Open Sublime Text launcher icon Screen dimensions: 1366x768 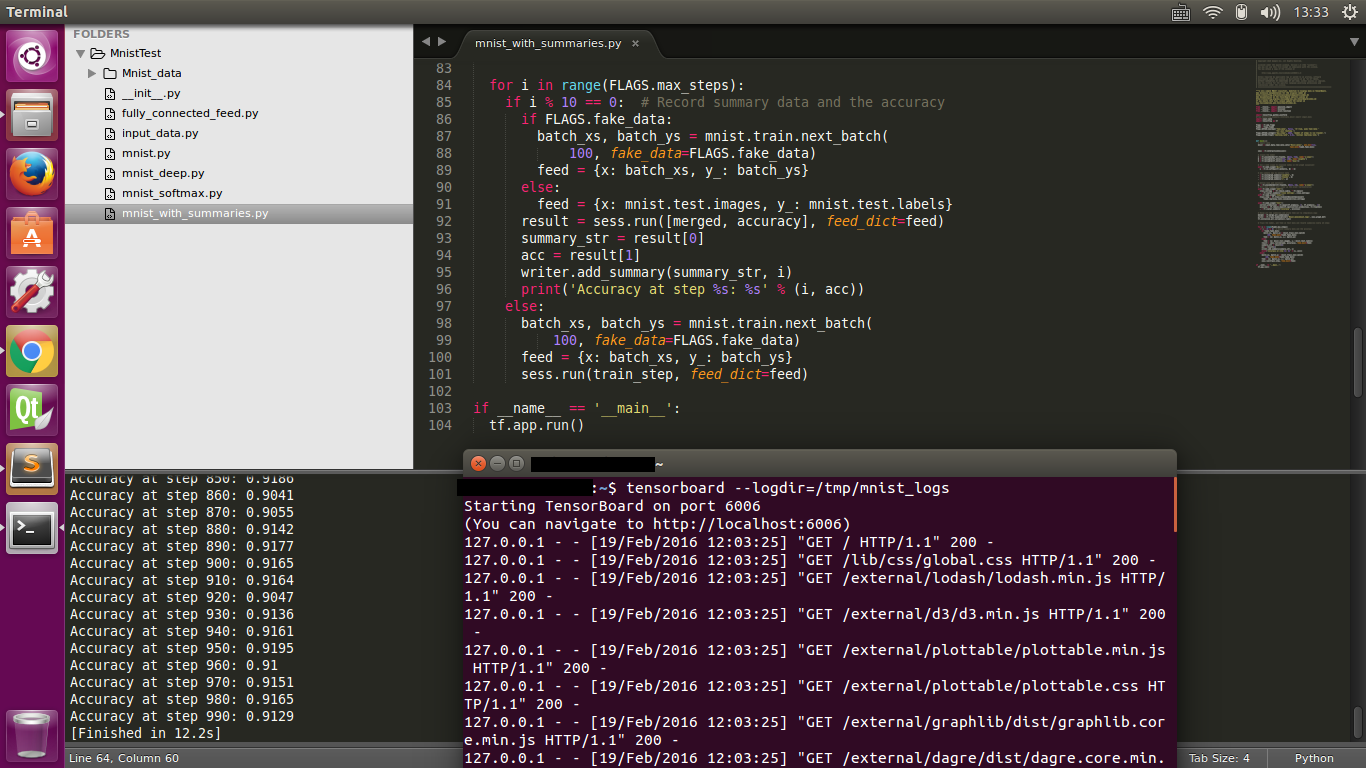[x=33, y=468]
